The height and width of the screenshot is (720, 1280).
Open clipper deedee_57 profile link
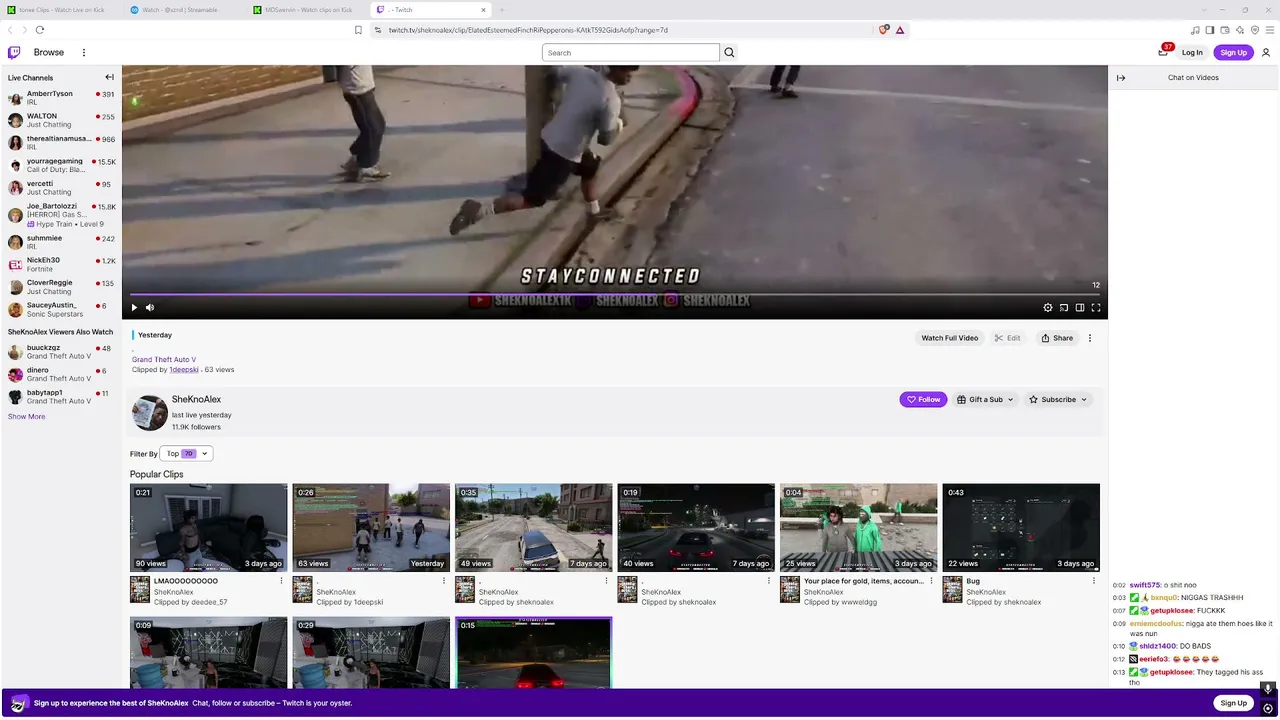[x=209, y=602]
